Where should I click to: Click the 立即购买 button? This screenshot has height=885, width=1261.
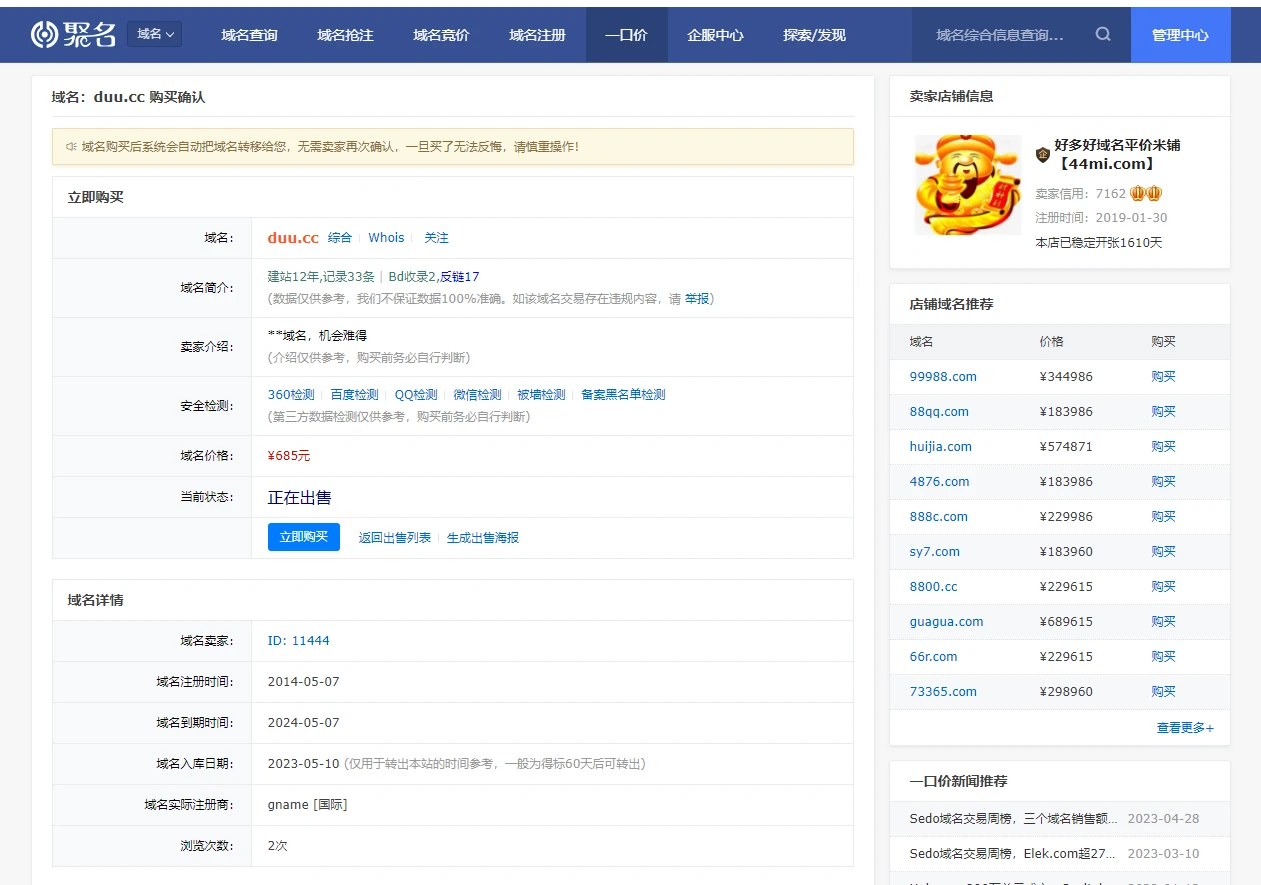point(304,537)
